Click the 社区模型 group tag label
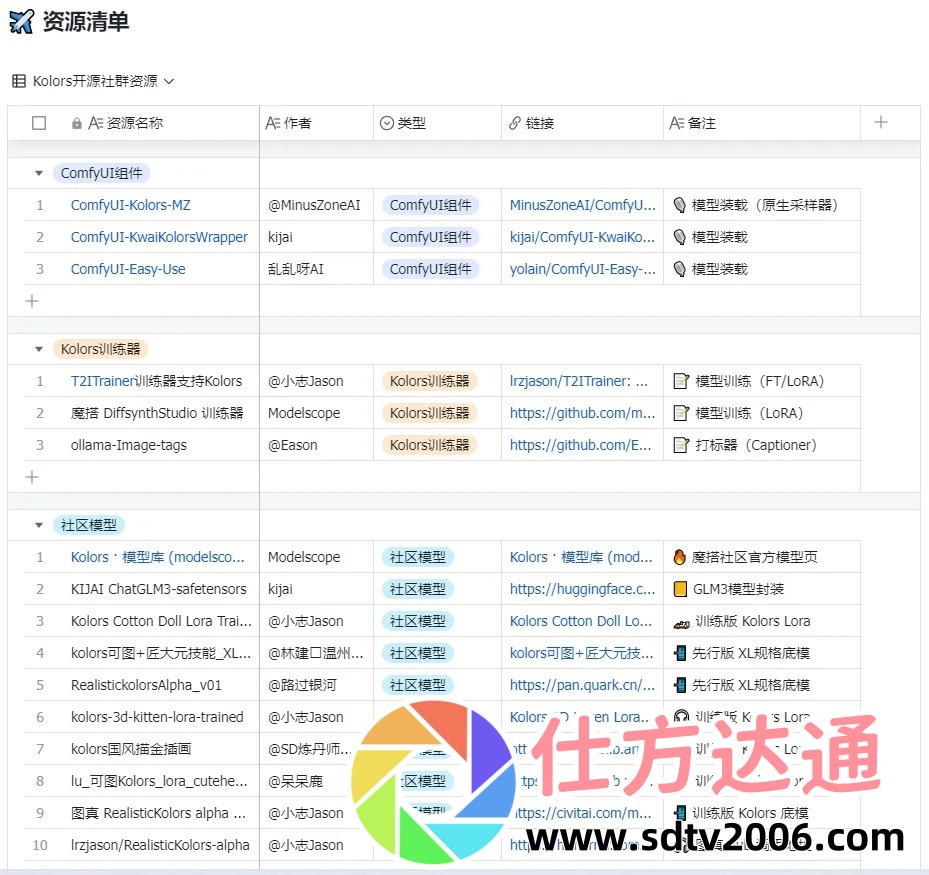The width and height of the screenshot is (929, 875). [x=89, y=525]
